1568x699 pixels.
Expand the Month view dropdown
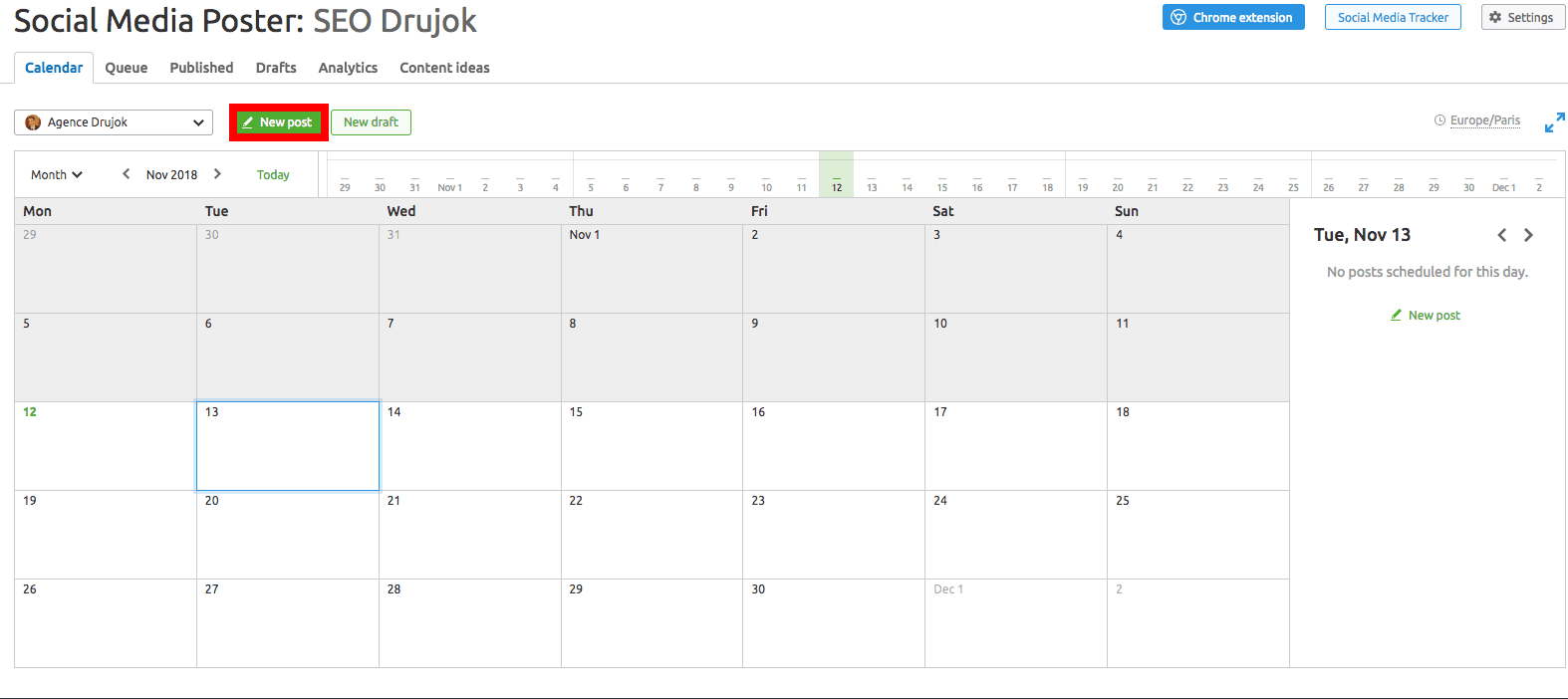[57, 174]
